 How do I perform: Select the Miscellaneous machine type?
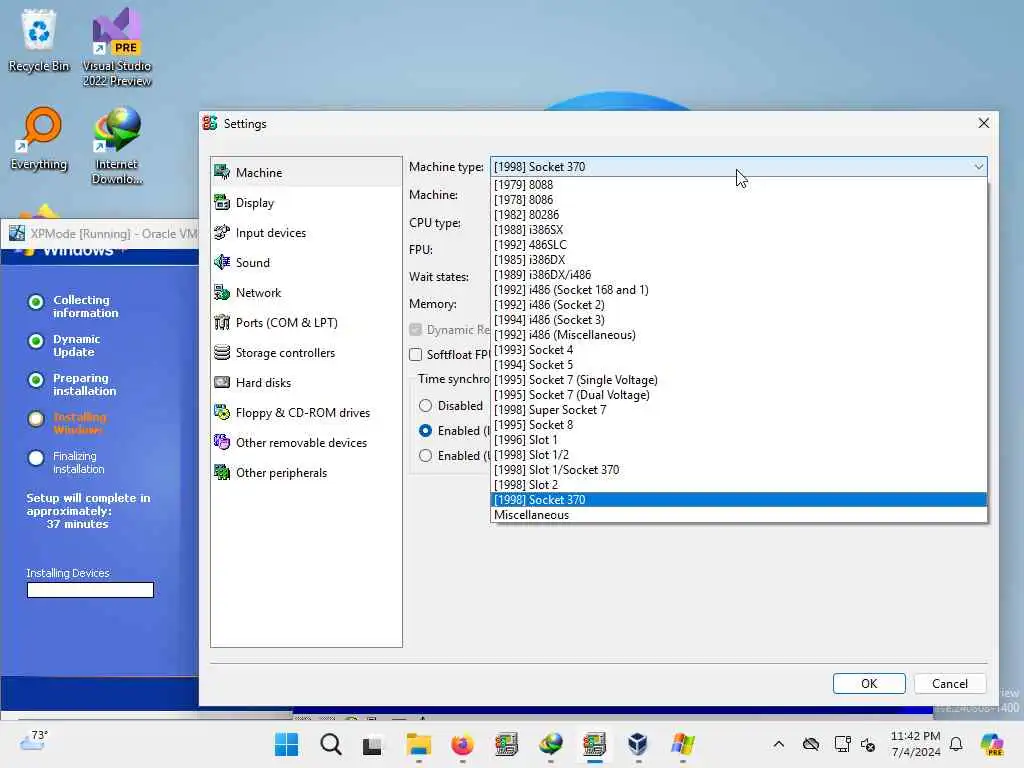point(739,515)
